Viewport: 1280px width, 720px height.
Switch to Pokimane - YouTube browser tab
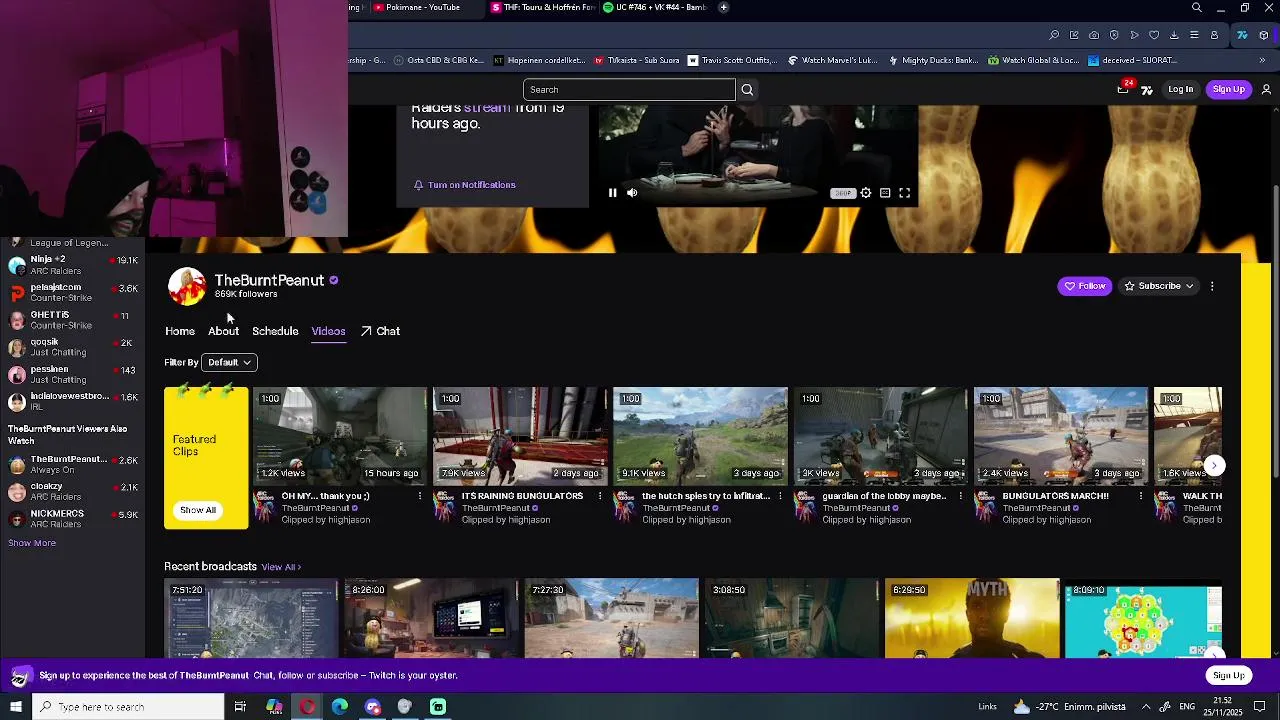422,7
